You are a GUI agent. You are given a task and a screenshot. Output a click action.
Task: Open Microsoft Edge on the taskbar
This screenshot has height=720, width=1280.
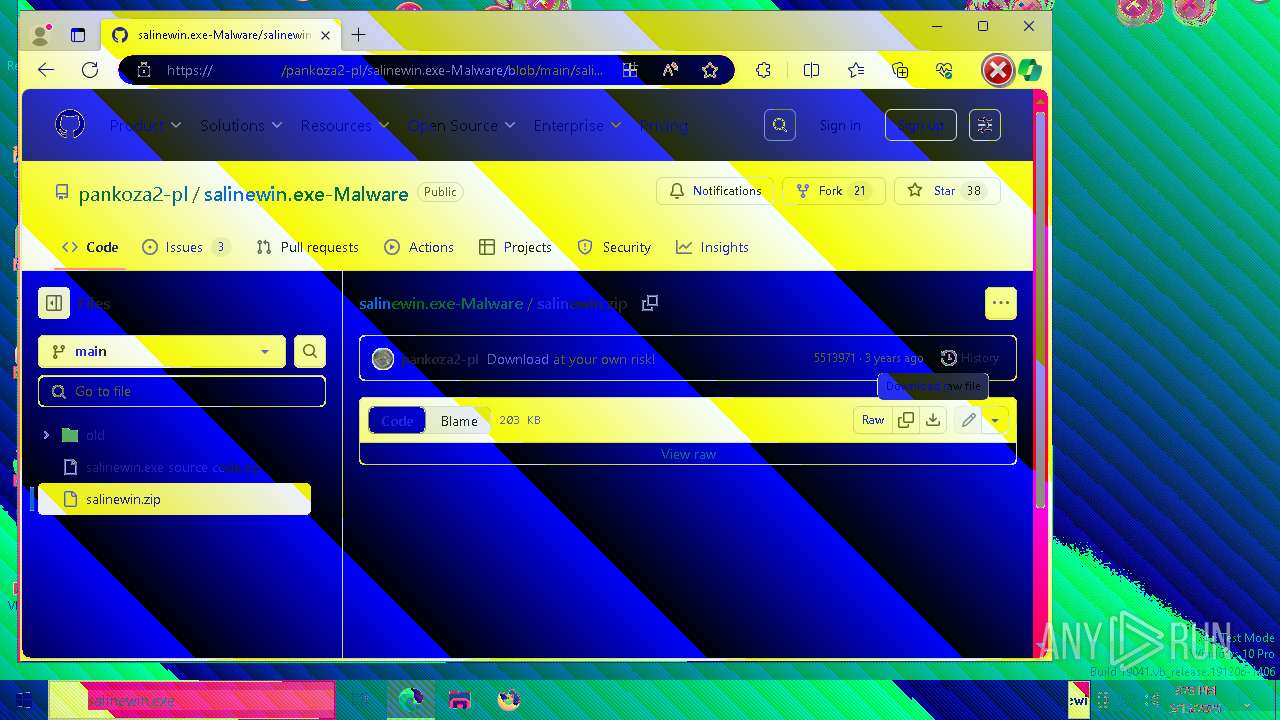pyautogui.click(x=411, y=699)
